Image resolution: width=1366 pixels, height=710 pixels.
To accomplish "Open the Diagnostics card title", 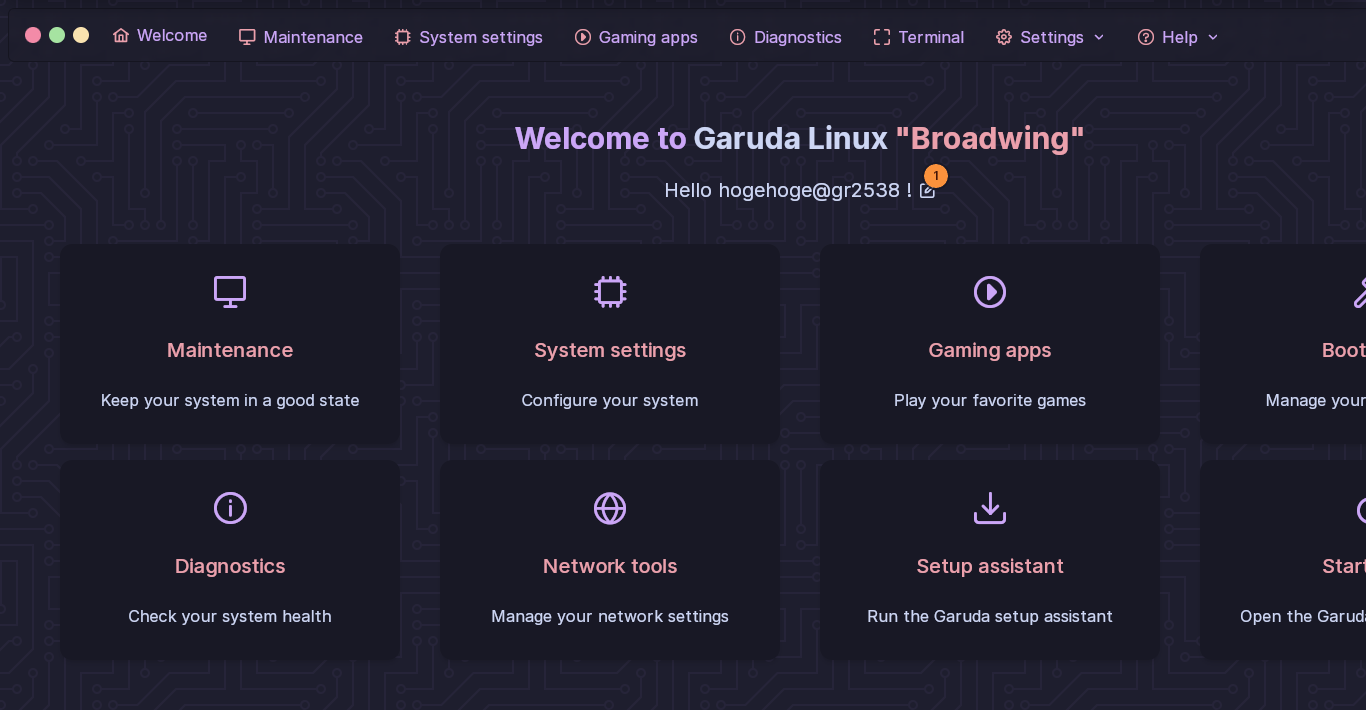I will point(230,566).
